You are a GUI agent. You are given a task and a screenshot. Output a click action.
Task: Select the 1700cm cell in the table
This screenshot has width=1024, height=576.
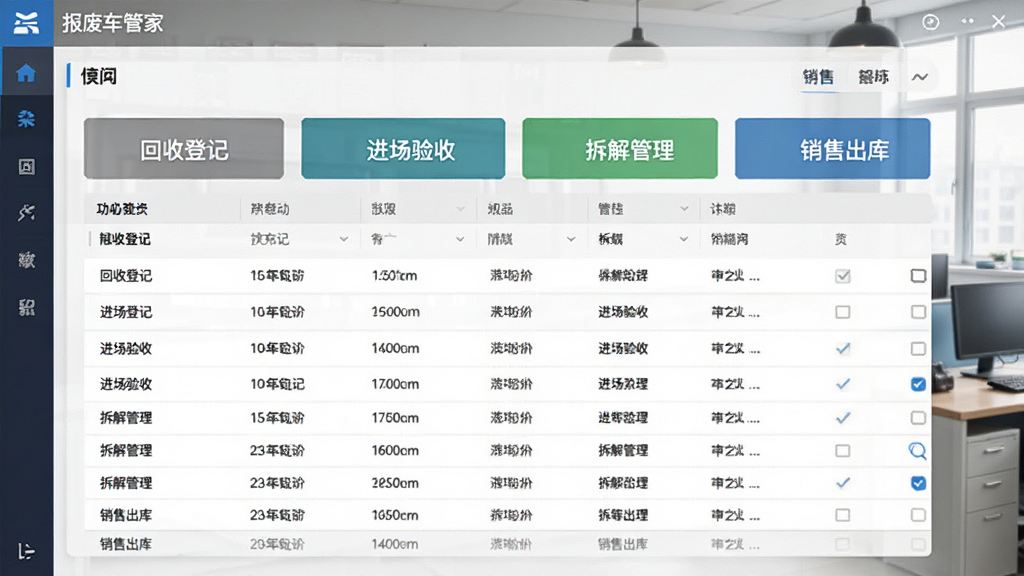coord(395,384)
